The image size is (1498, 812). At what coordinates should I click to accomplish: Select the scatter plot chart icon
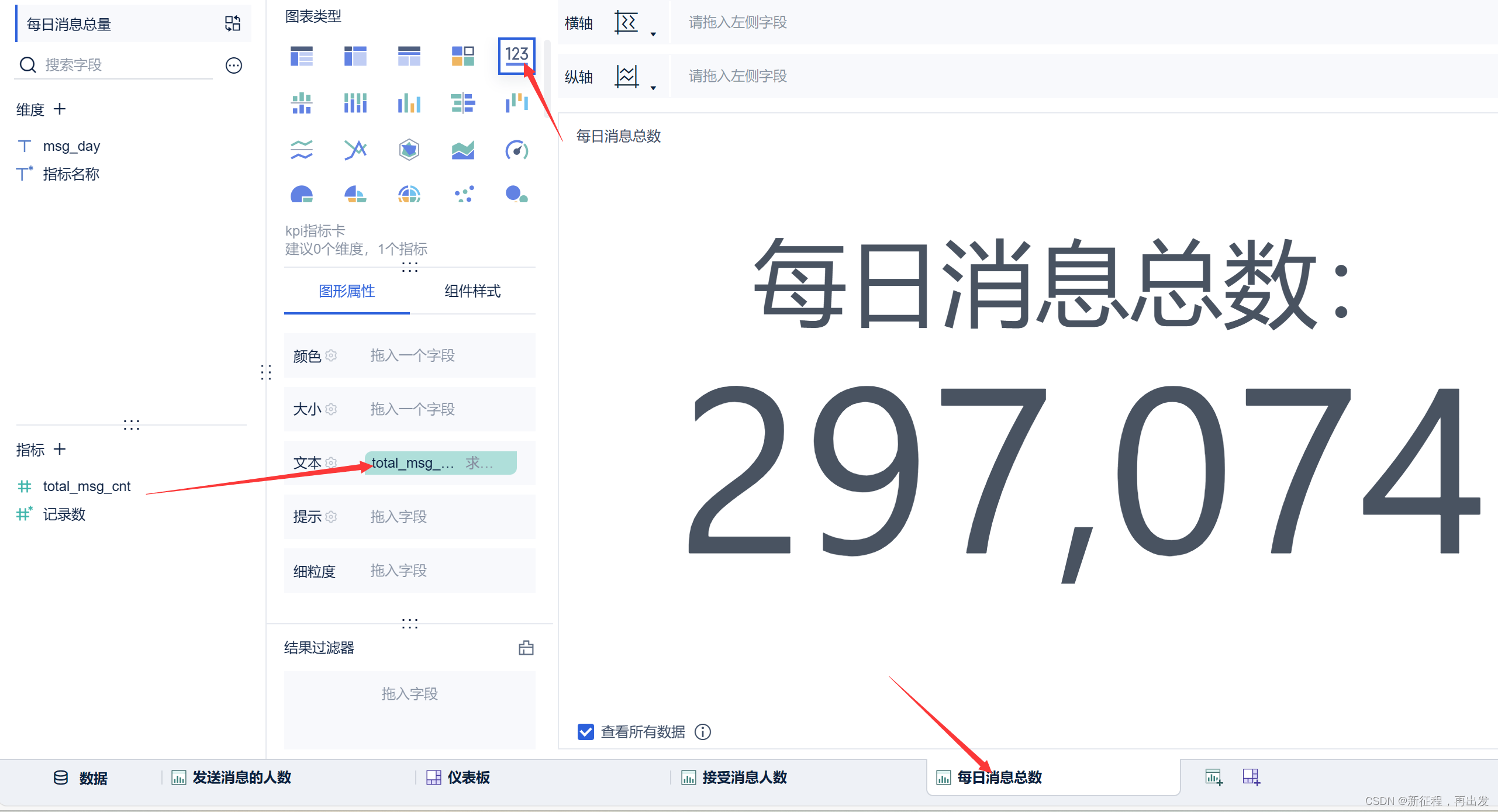(463, 194)
